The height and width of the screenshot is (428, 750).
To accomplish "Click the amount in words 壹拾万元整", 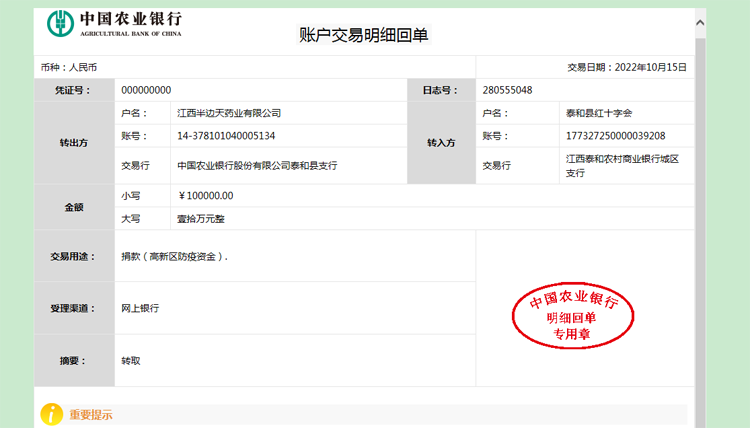I will tap(201, 219).
